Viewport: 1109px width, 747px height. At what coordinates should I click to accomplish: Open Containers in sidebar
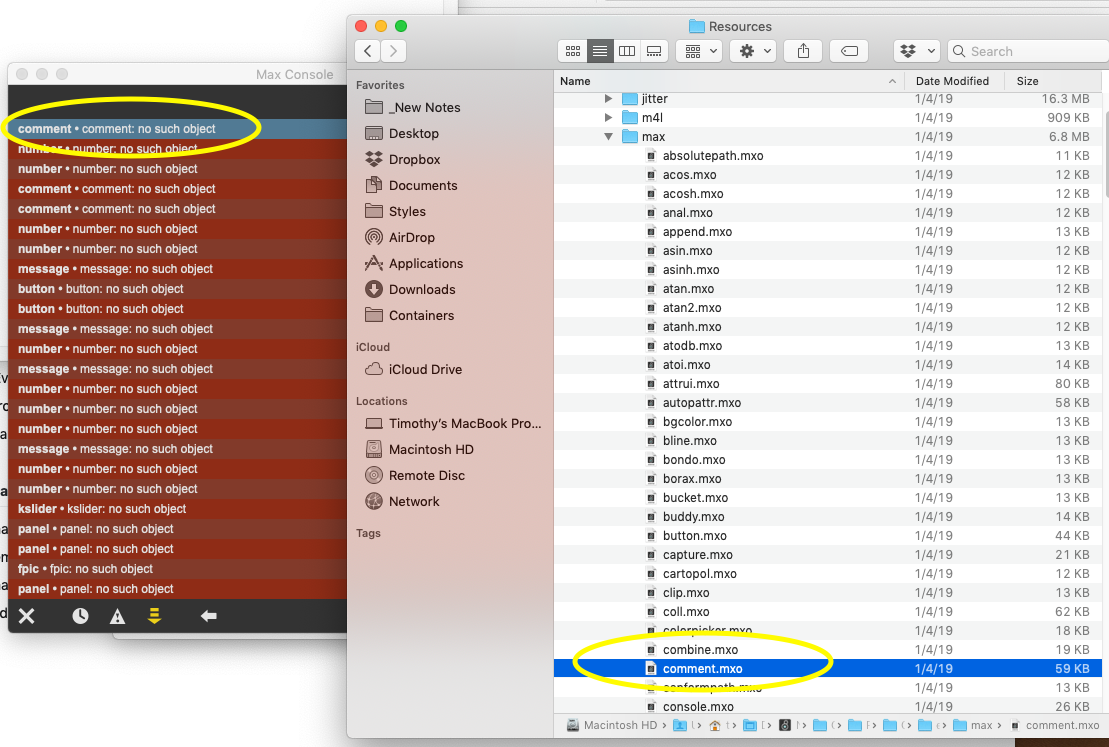410,315
